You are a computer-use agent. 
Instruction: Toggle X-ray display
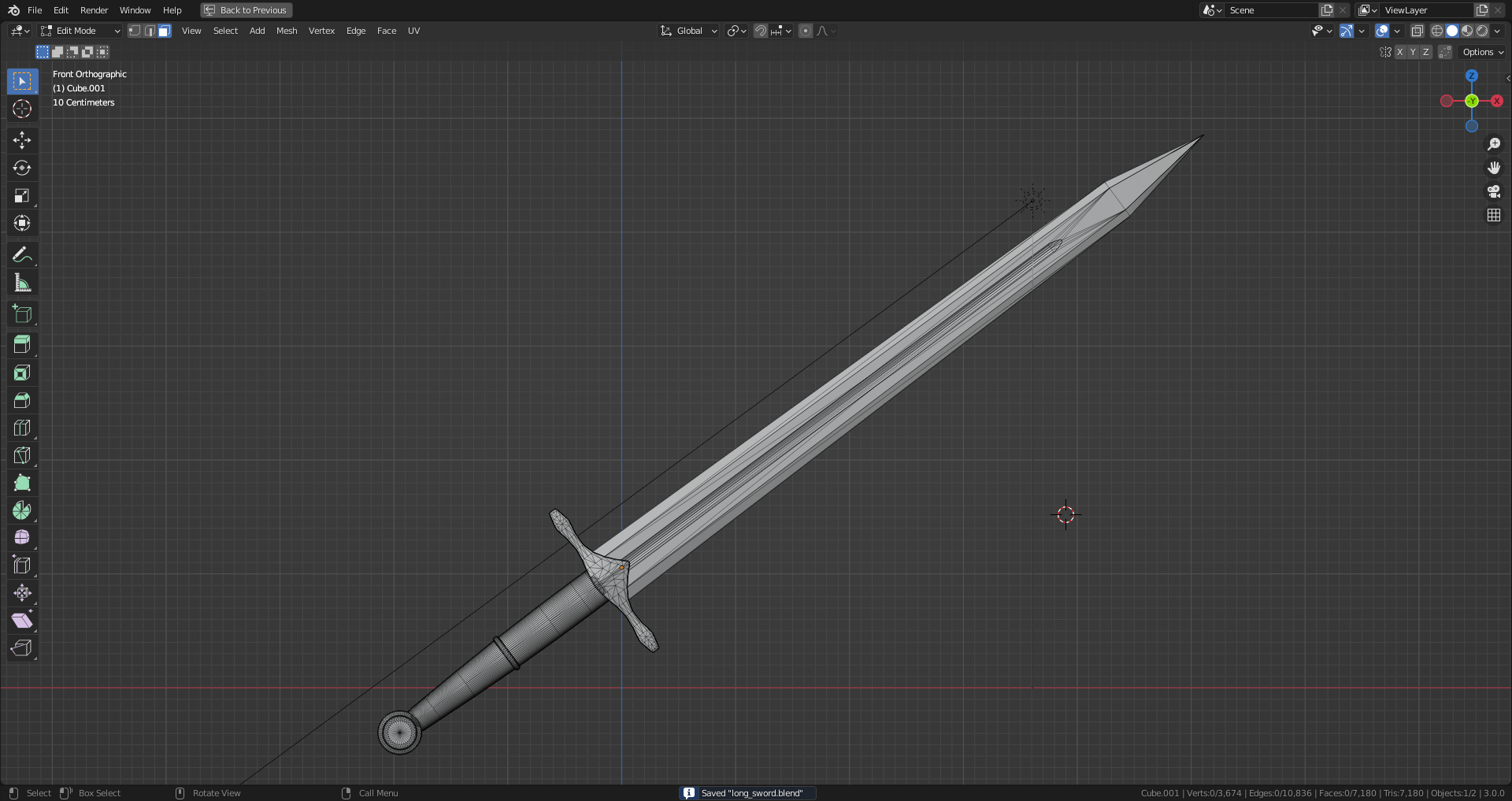(x=1417, y=31)
